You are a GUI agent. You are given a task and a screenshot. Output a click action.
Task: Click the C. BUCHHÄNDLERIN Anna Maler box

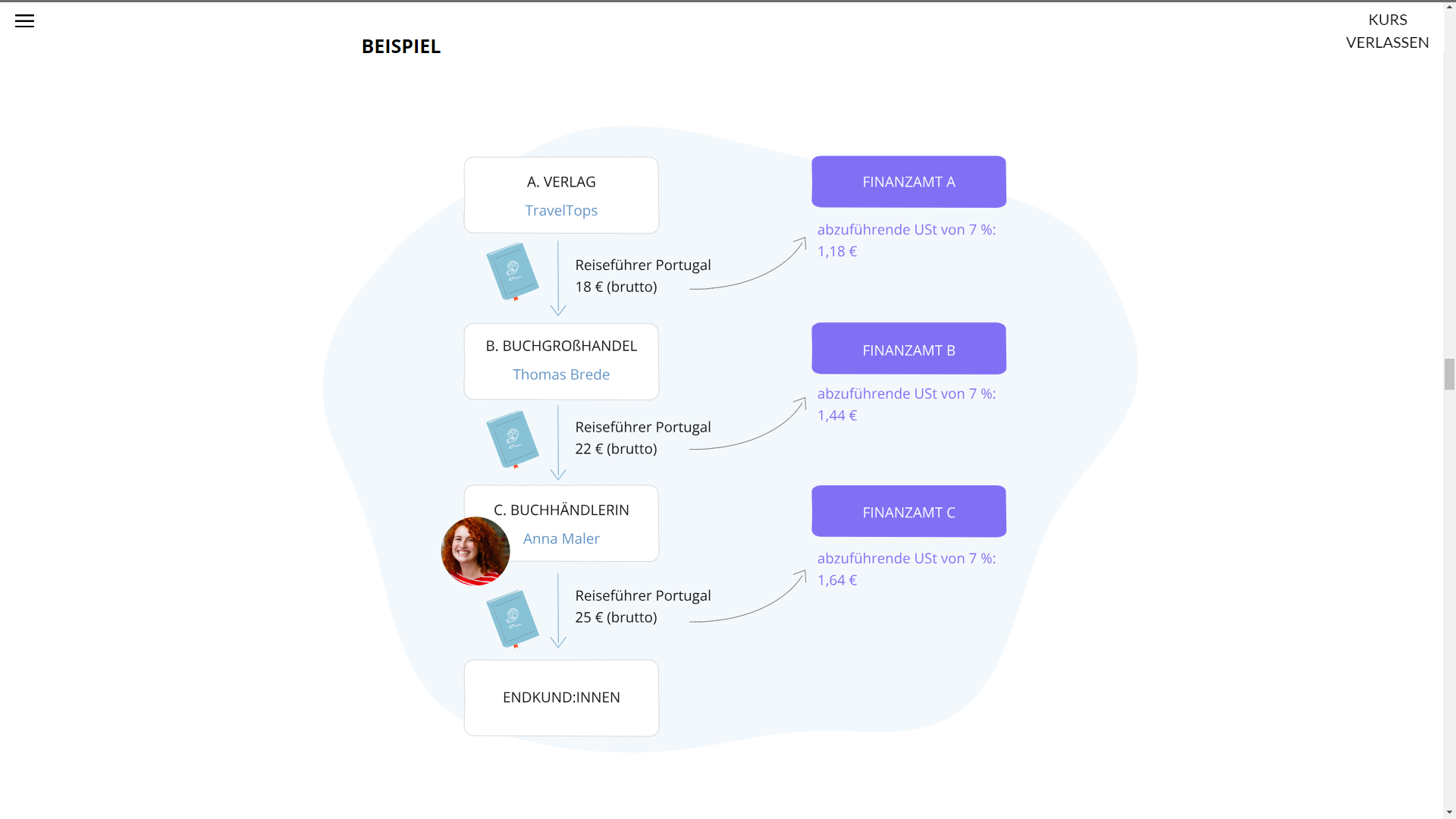[x=576, y=523]
